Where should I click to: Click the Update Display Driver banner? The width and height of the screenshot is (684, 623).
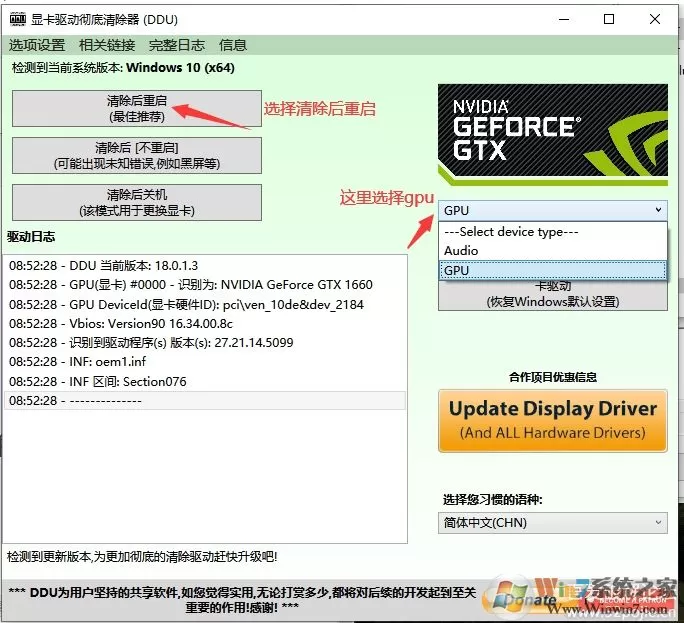coord(553,421)
